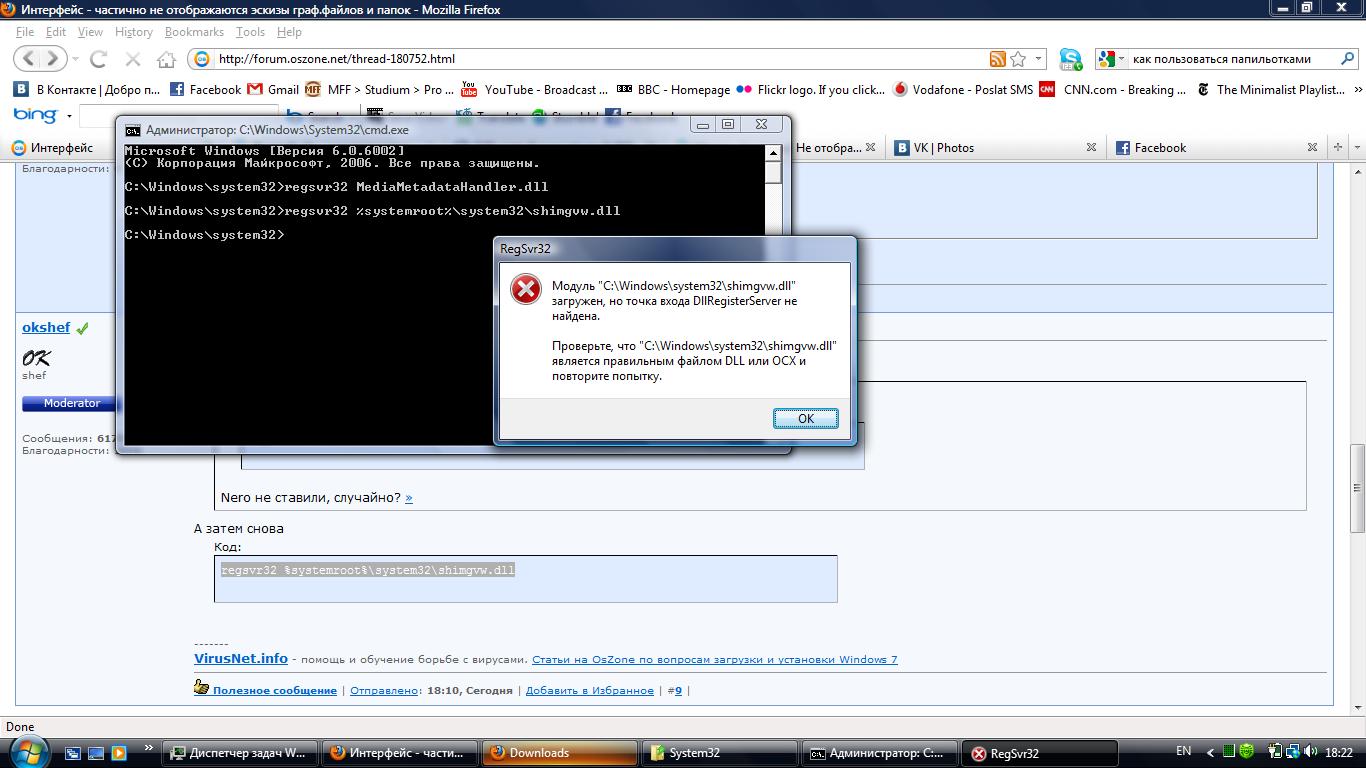This screenshot has height=768, width=1366.
Task: Open the Flickr logo bookmark
Action: (810, 89)
